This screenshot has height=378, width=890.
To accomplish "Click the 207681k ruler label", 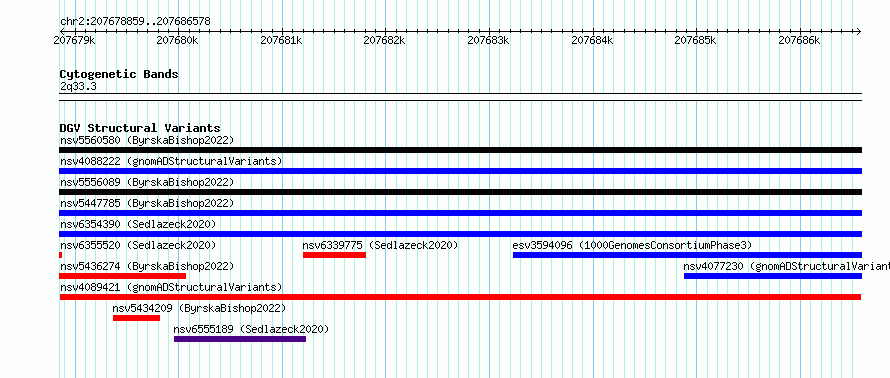I will tap(282, 40).
